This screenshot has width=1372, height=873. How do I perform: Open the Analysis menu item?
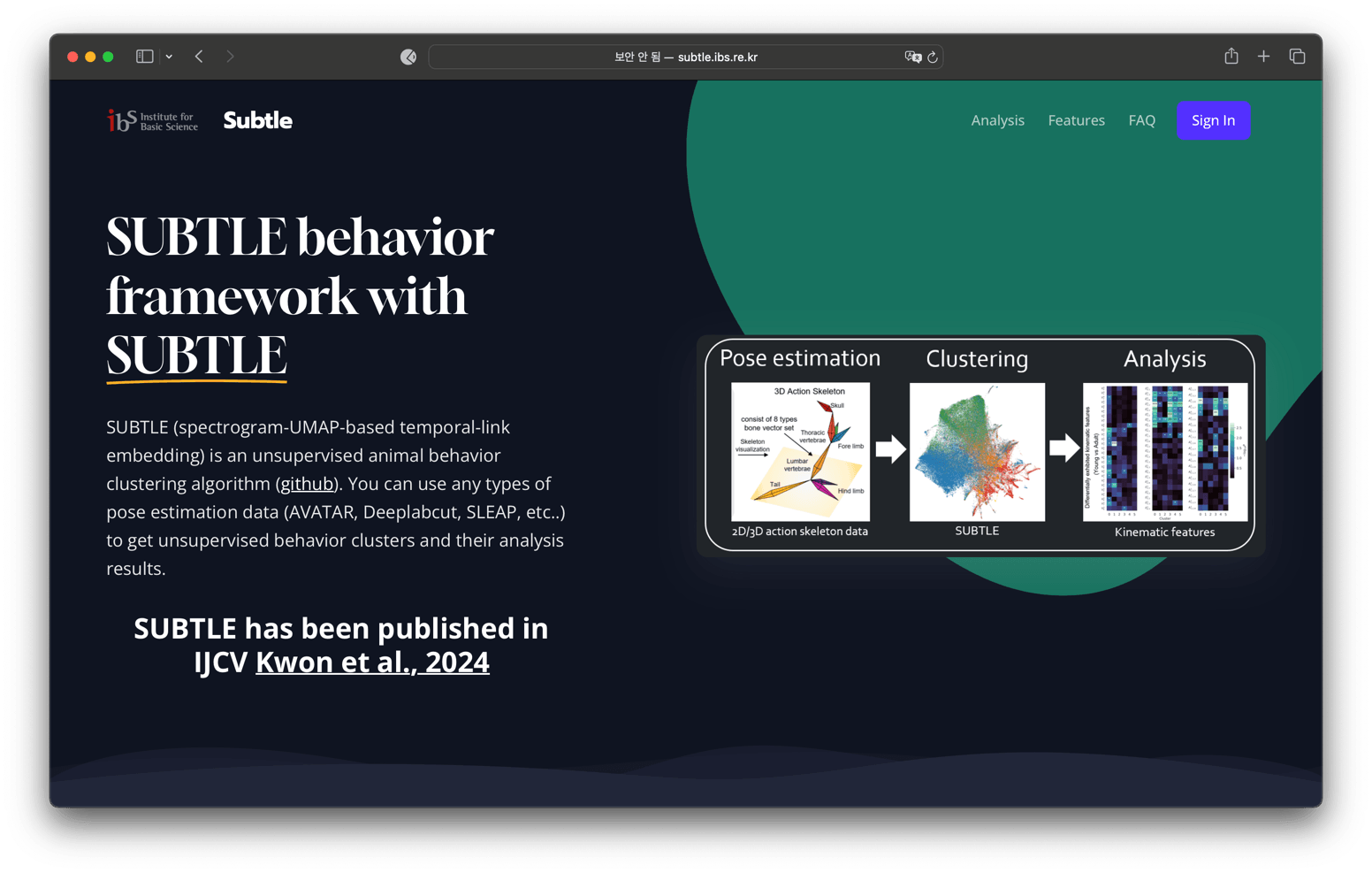coord(997,120)
